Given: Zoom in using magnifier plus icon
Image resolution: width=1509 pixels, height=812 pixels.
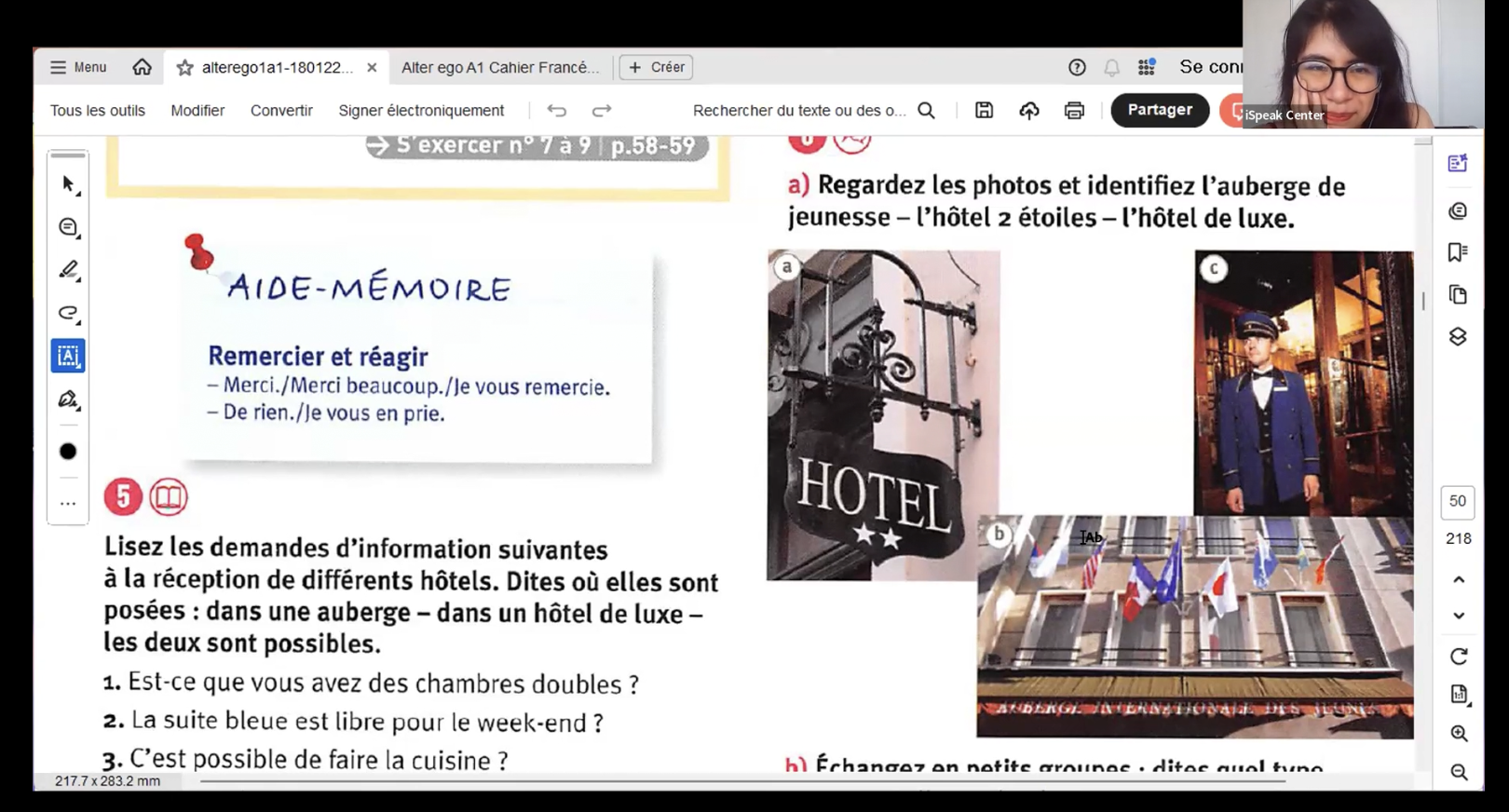Looking at the screenshot, I should [1459, 734].
